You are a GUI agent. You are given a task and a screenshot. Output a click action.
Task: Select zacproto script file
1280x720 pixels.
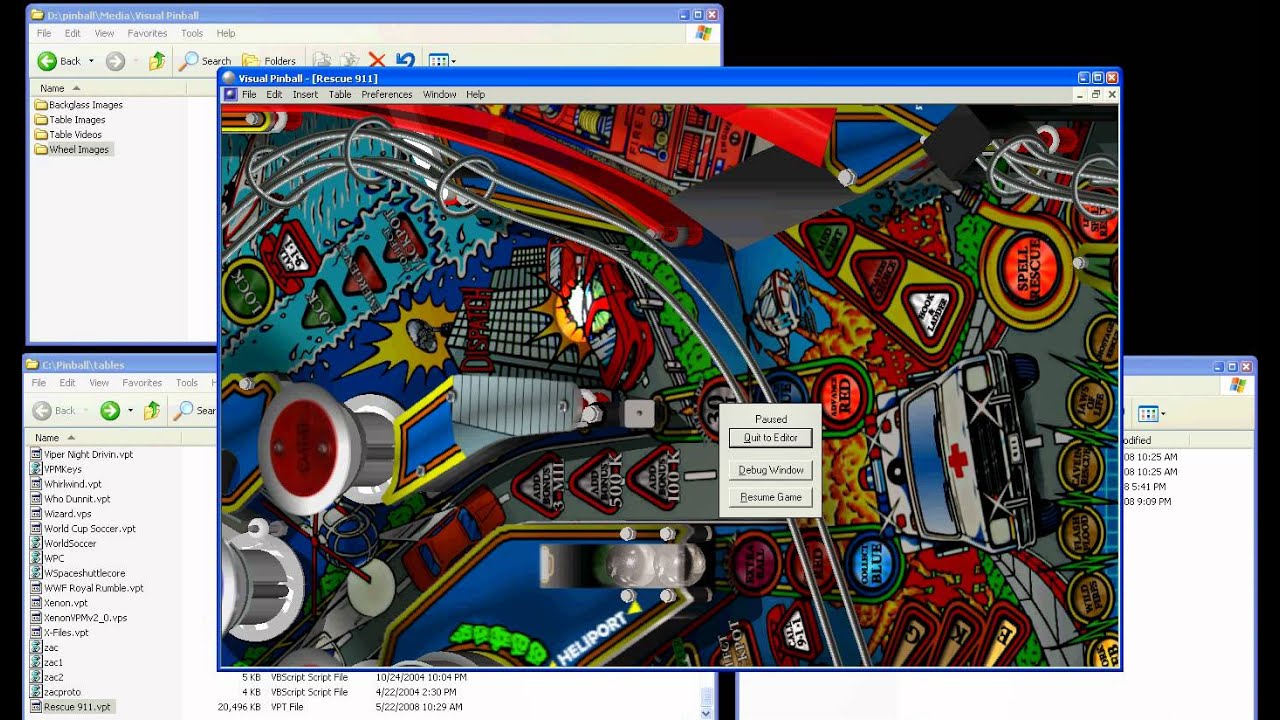pyautogui.click(x=56, y=692)
